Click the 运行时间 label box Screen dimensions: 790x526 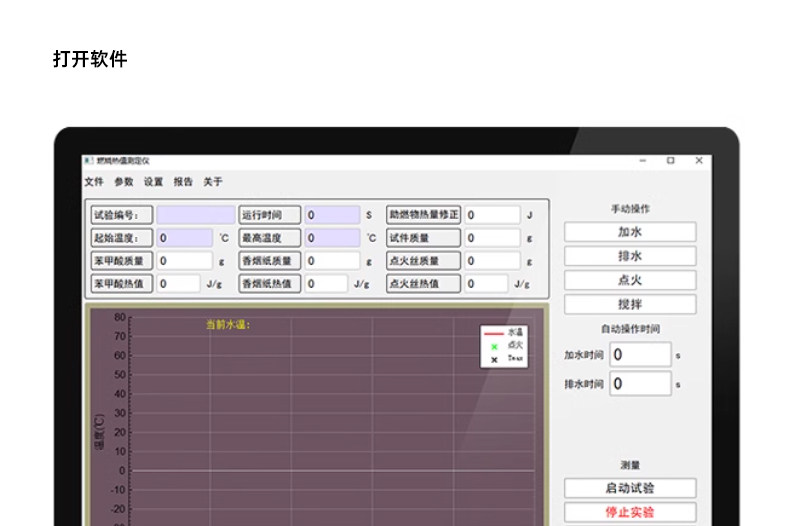pos(270,215)
